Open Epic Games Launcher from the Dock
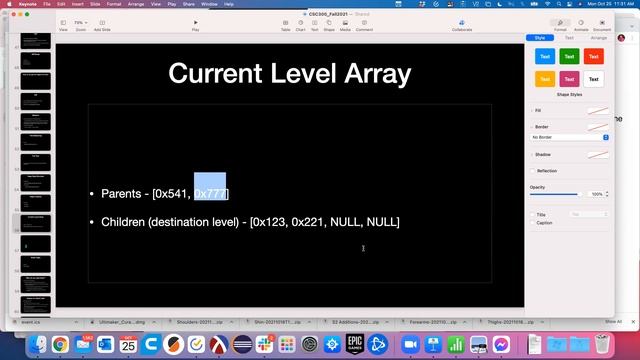 coord(355,344)
